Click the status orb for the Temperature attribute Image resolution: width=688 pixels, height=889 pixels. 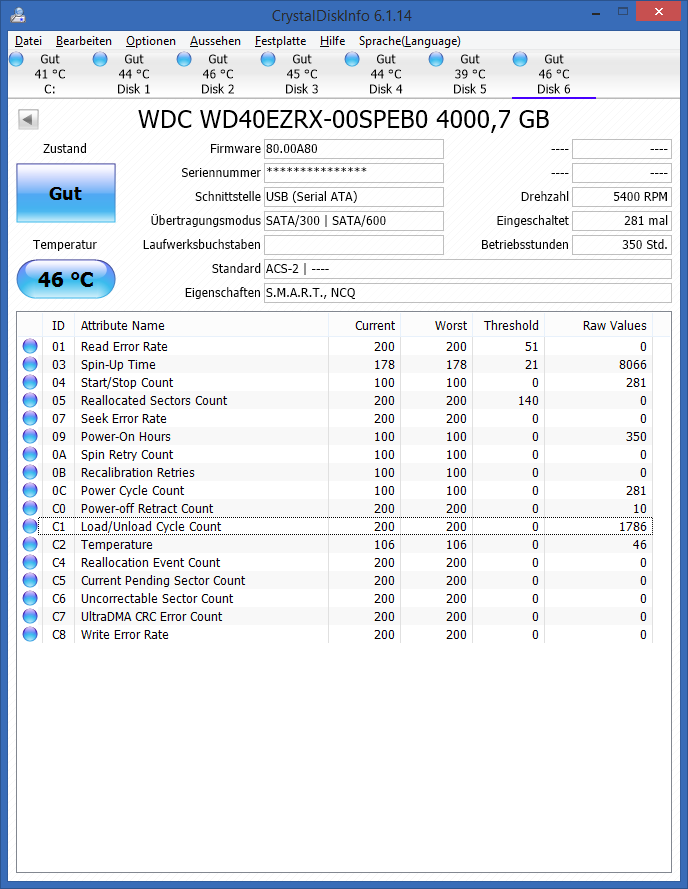pyautogui.click(x=30, y=544)
